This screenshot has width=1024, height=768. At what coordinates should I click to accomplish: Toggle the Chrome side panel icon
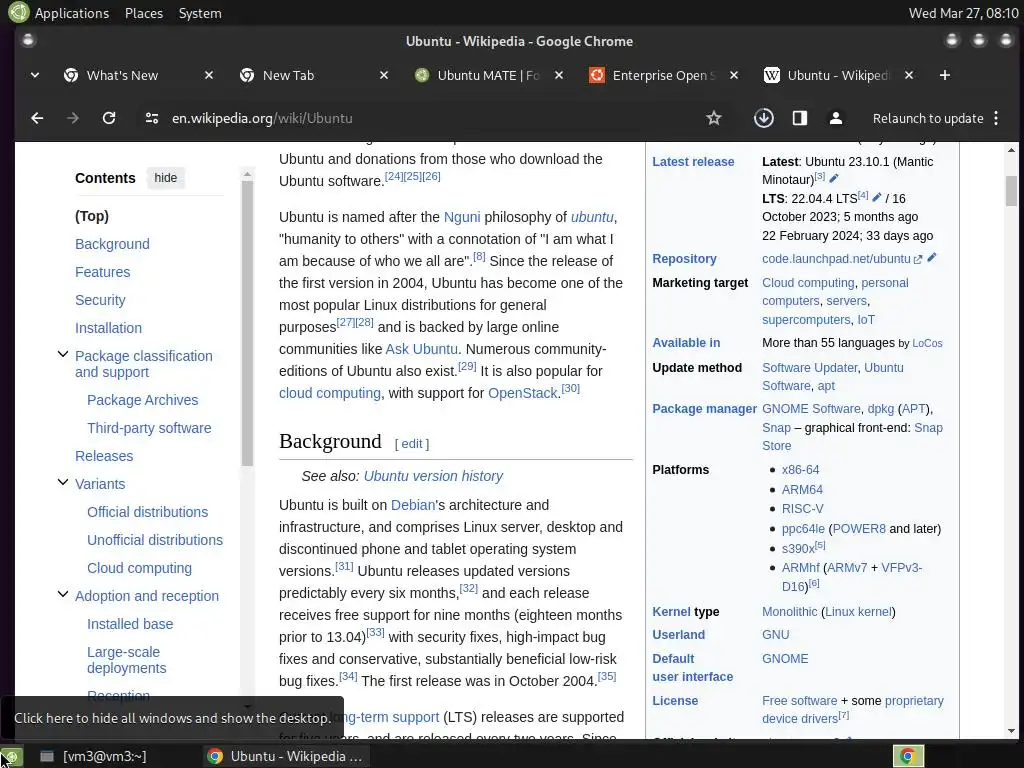coord(800,118)
